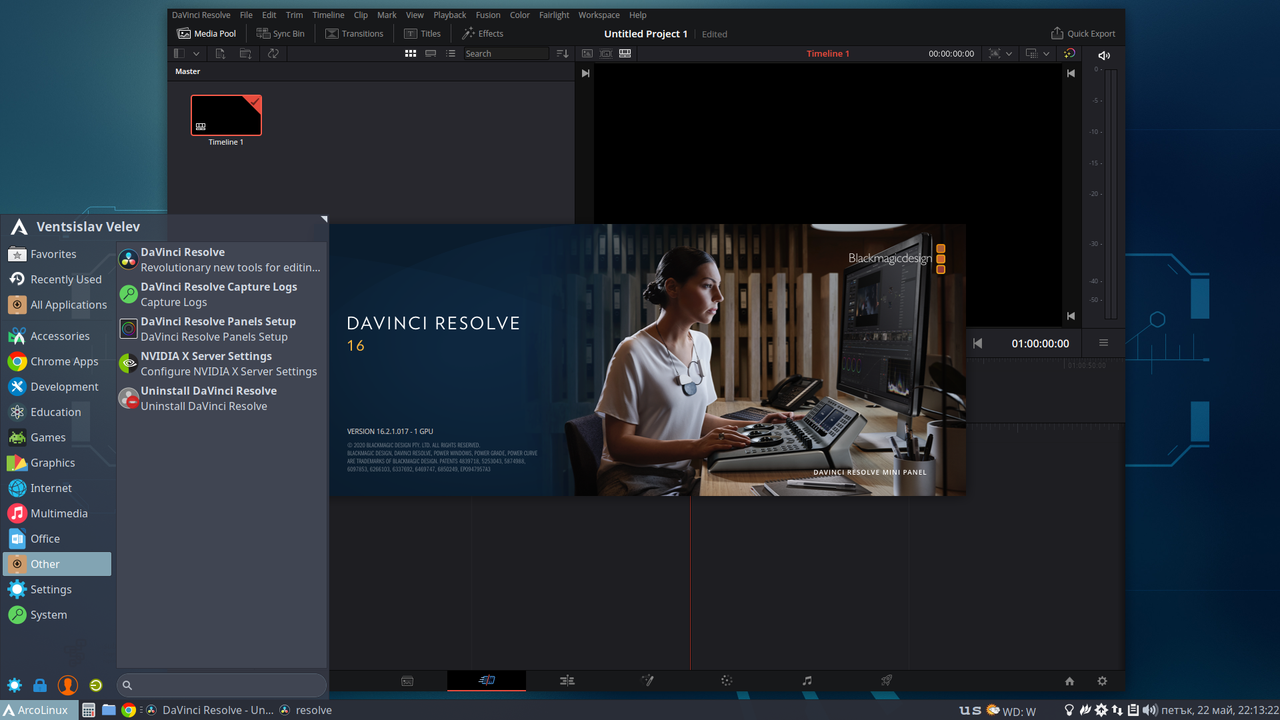Screen dimensions: 1280x720
Task: Open the Transitions panel
Action: [x=355, y=33]
